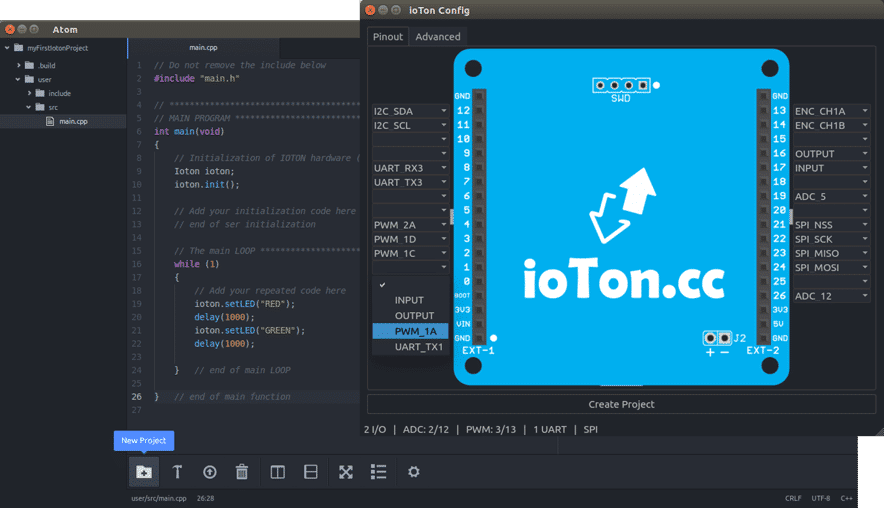The width and height of the screenshot is (884, 508).
Task: Open the ENC_CH1A pin 13 dropdown
Action: click(832, 111)
